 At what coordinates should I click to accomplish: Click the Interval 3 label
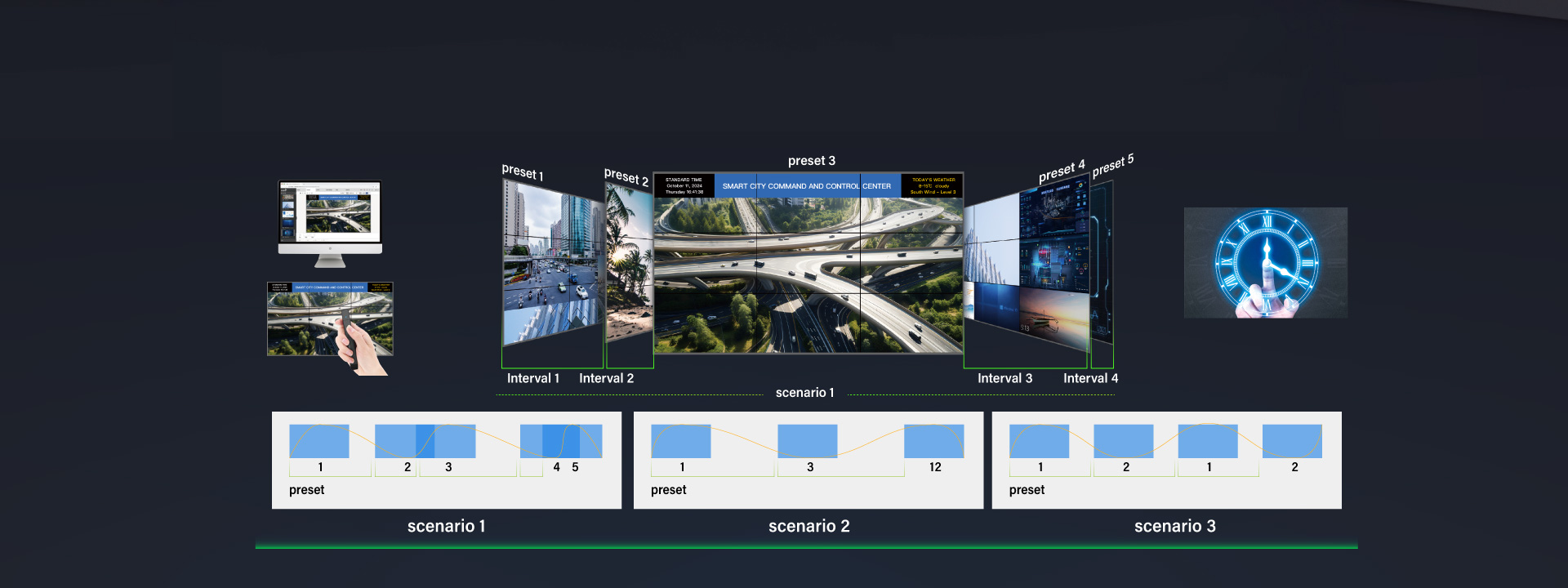(1004, 378)
